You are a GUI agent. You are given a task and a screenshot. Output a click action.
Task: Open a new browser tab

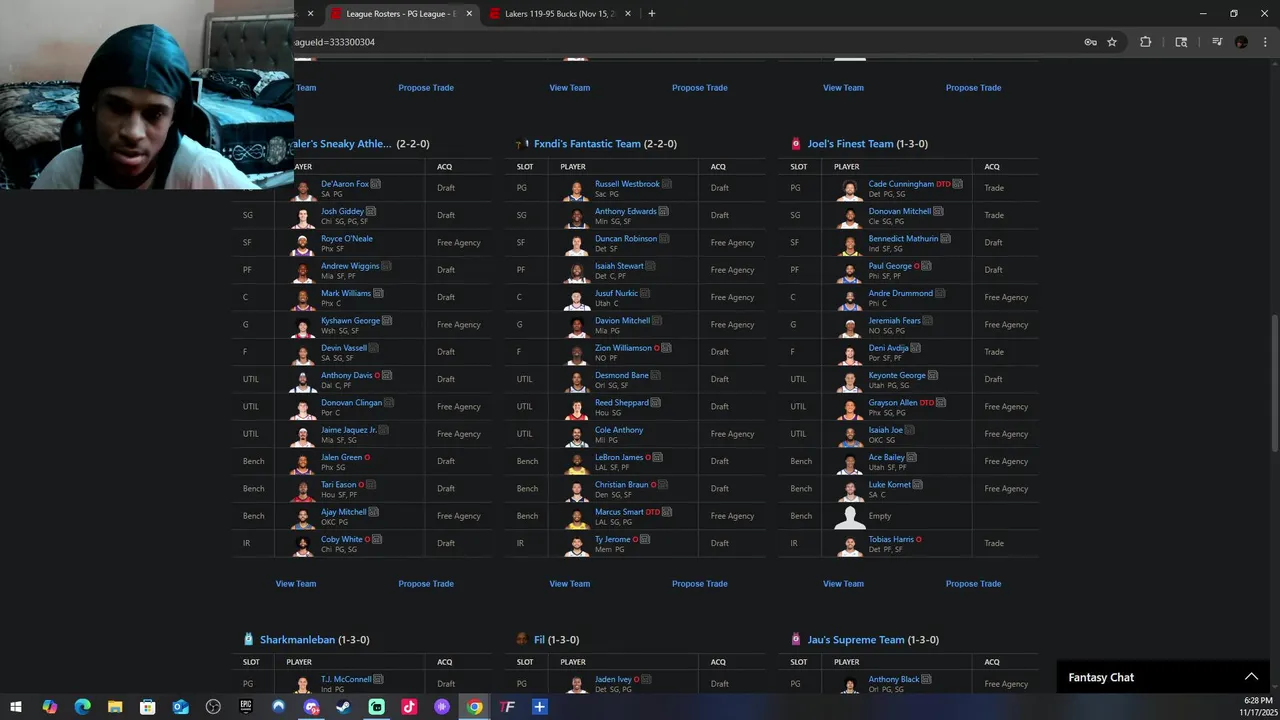coord(652,13)
